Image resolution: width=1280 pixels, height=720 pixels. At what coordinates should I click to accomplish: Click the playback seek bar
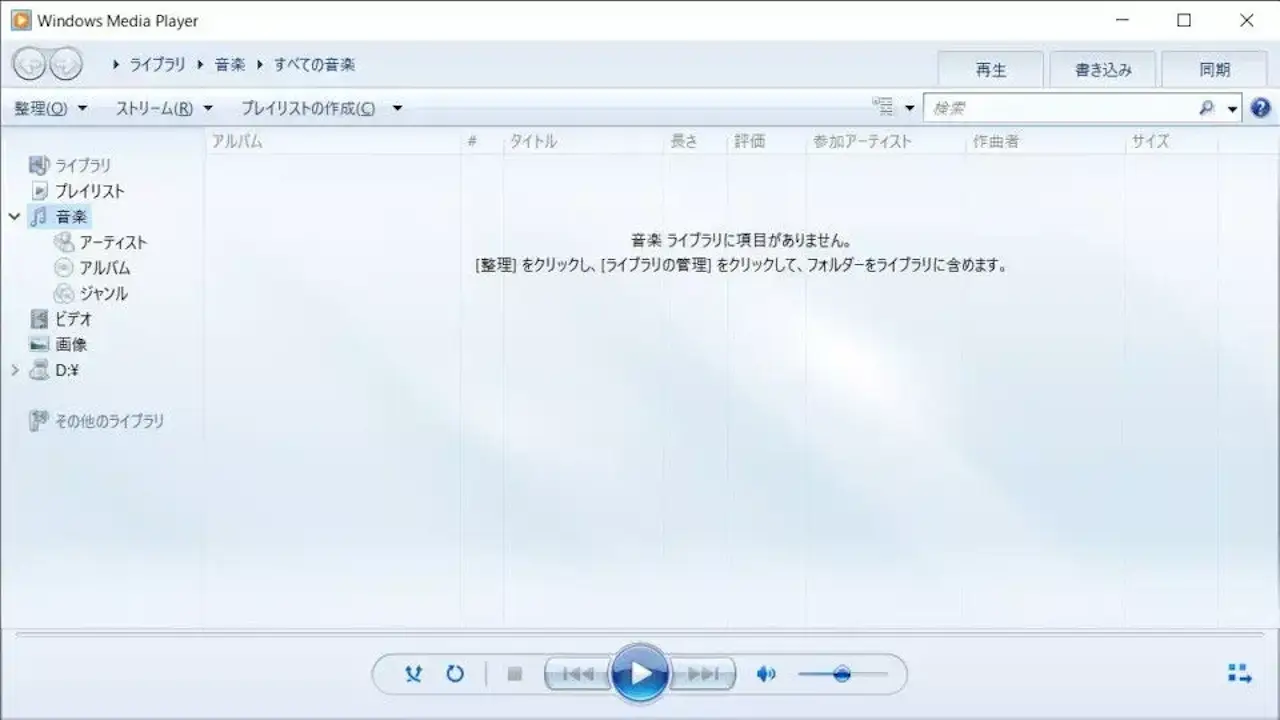[x=640, y=634]
